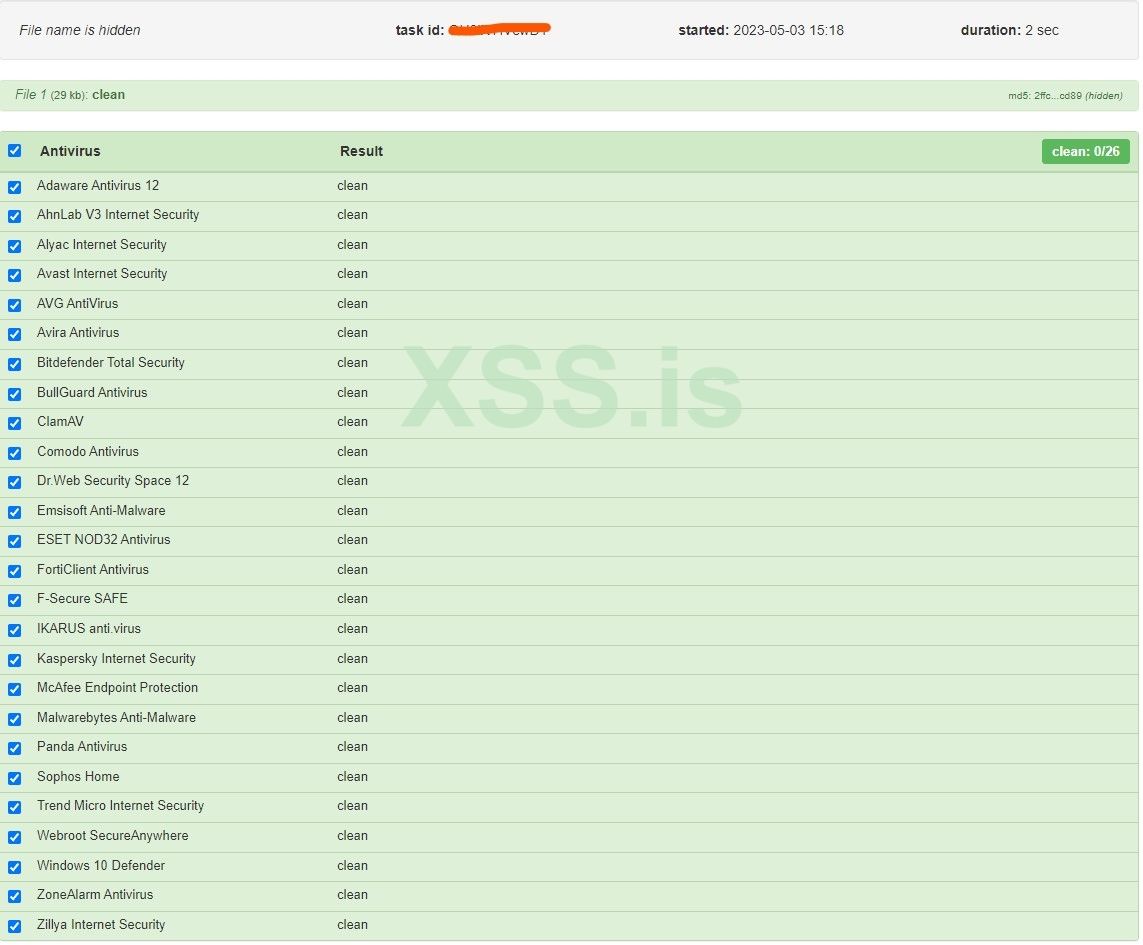
Task: Toggle BullGuard Antivirus checkbox
Action: click(x=15, y=394)
